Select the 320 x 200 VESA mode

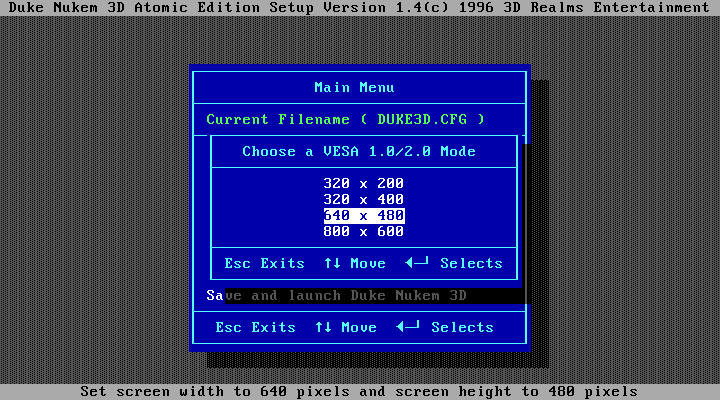coord(364,183)
